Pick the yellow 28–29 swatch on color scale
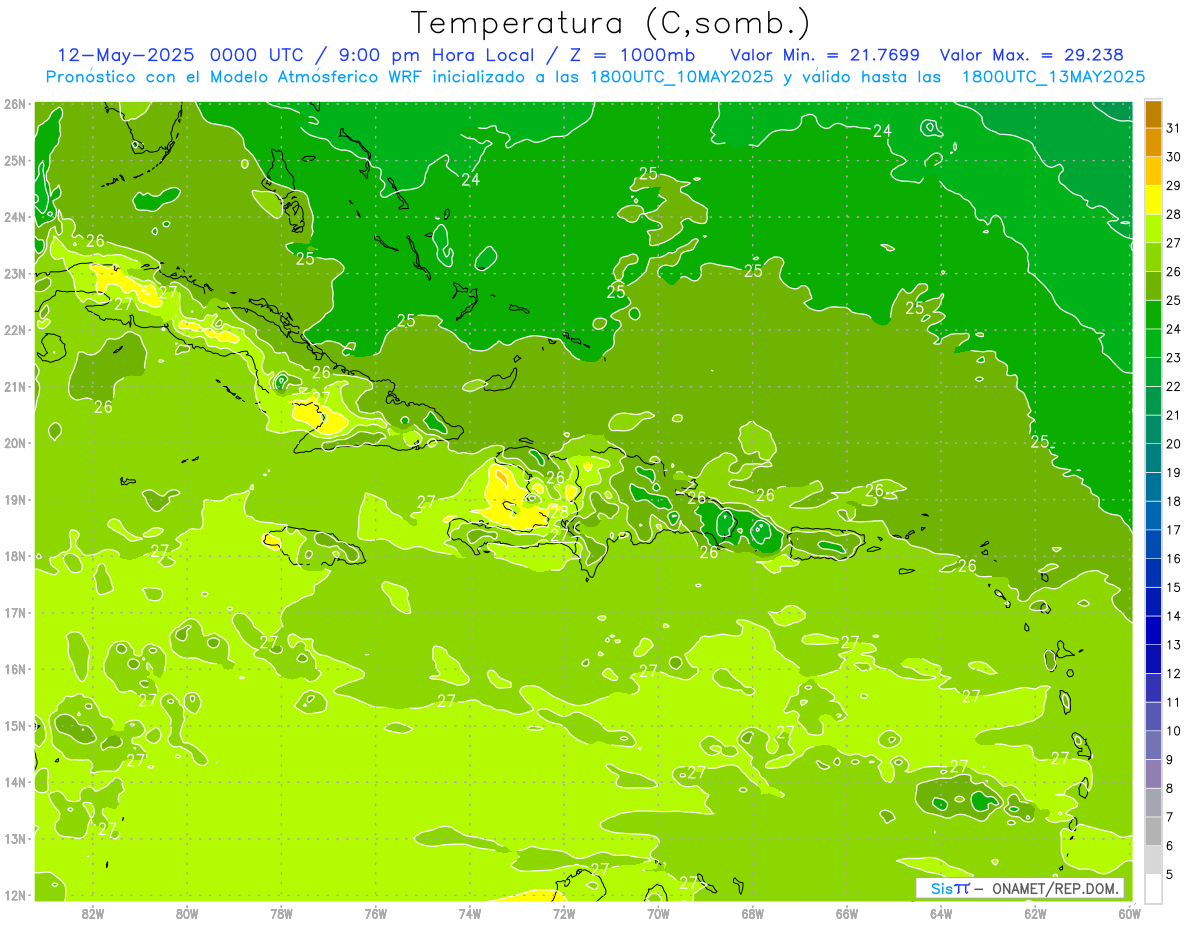Image resolution: width=1200 pixels, height=927 pixels. (x=1153, y=200)
